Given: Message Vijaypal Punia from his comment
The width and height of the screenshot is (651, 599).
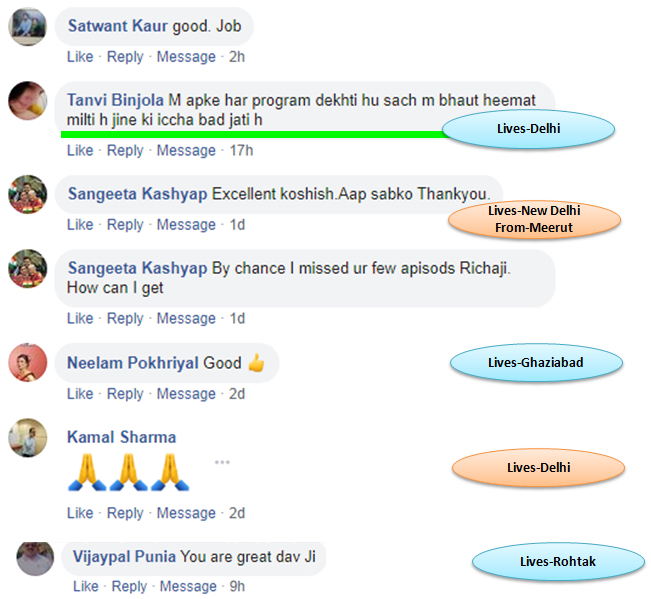Looking at the screenshot, I should [188, 586].
